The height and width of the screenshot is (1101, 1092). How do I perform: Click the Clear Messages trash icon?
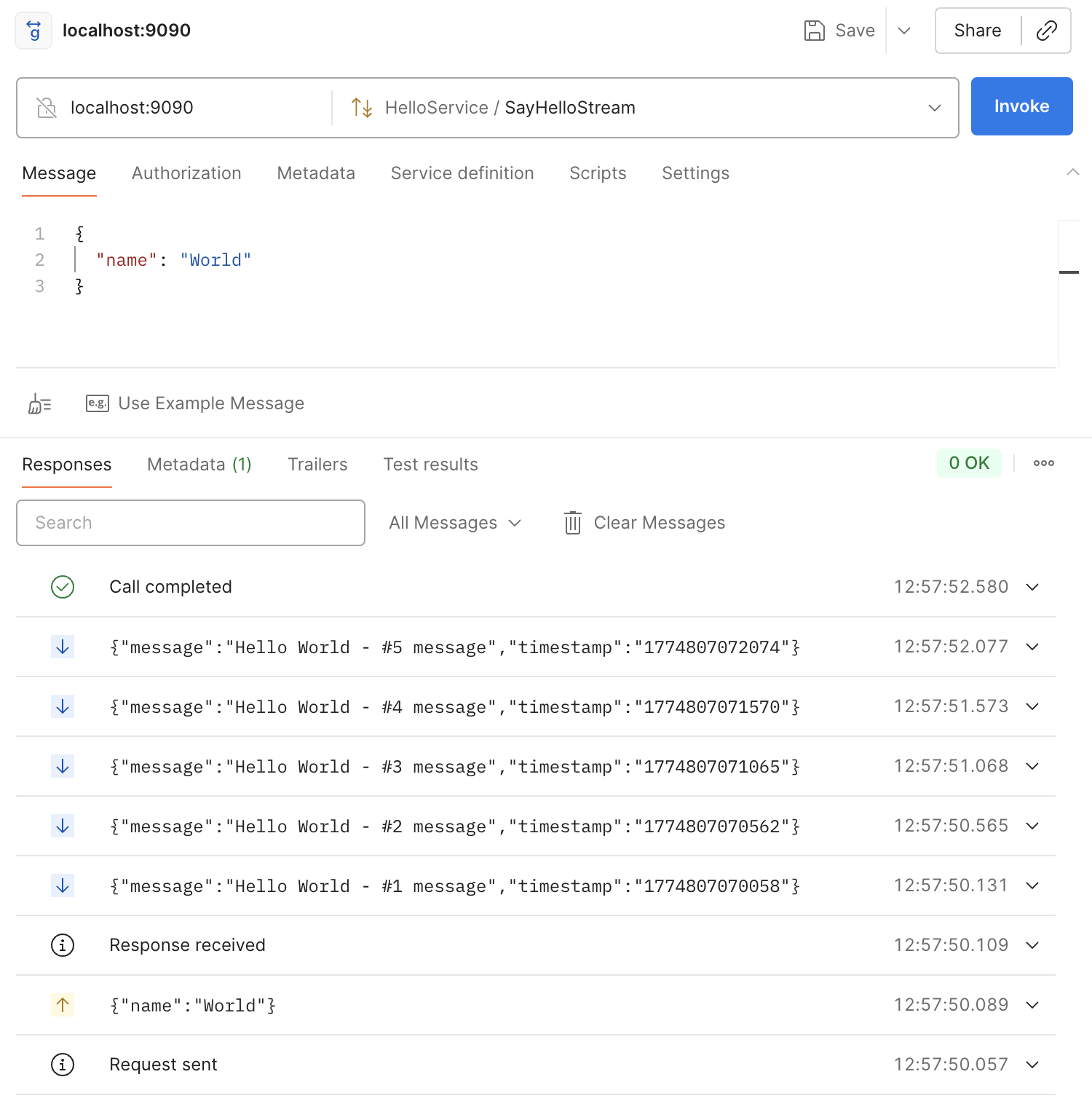[x=573, y=523]
